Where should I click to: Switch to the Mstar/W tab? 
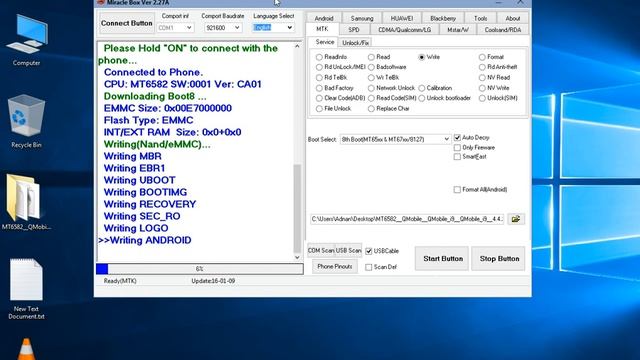[458, 30]
